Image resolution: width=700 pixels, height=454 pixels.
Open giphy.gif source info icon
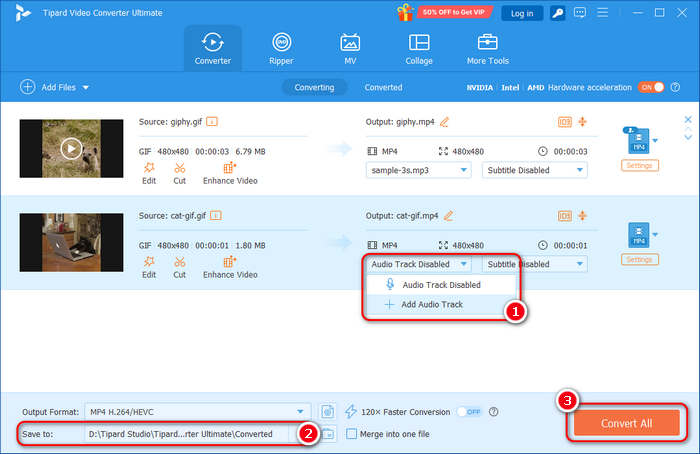point(212,122)
